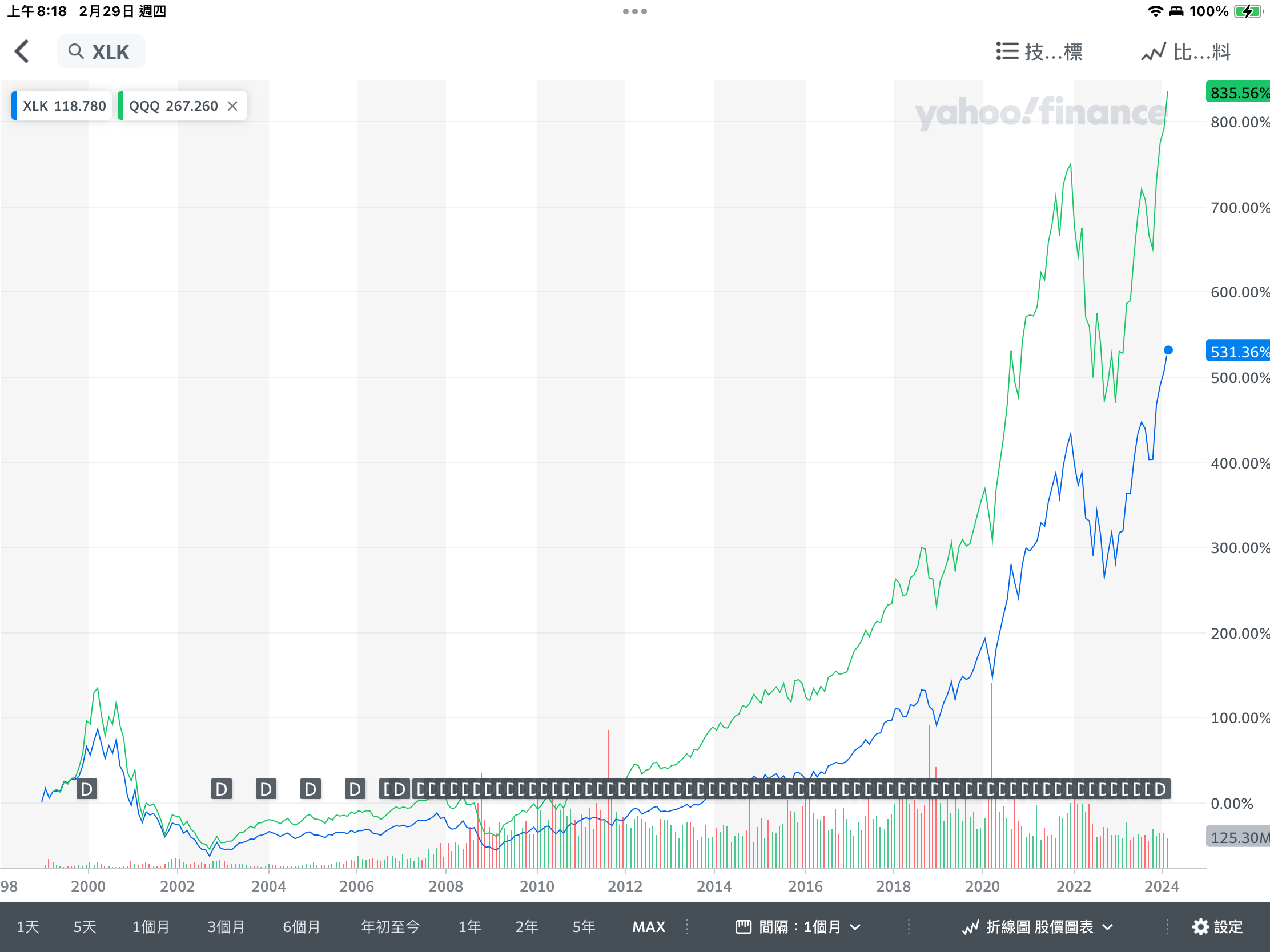Tap the blue XLK color bar
1270x952 pixels.
(14, 106)
